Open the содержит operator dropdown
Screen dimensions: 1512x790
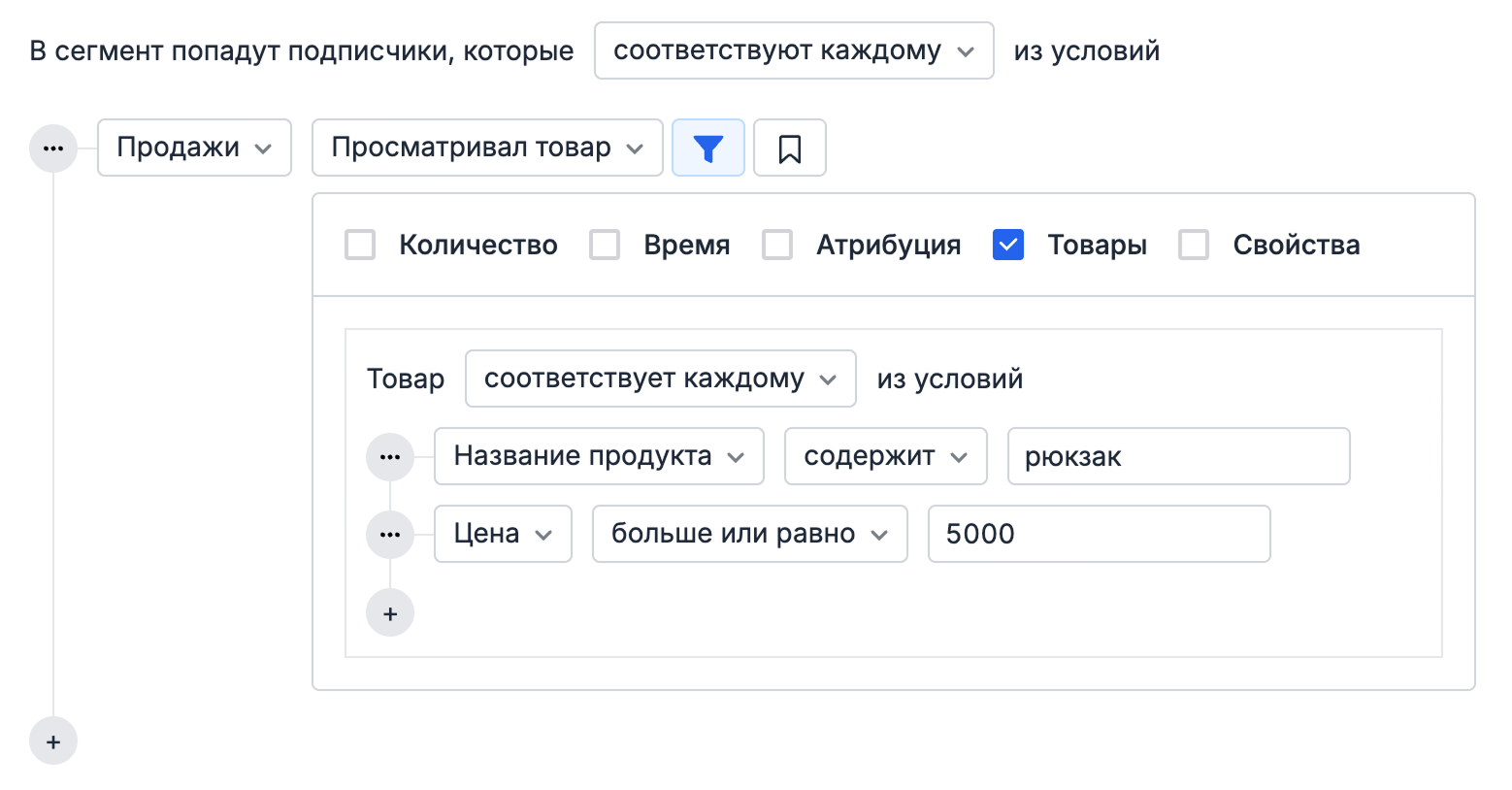[x=885, y=456]
